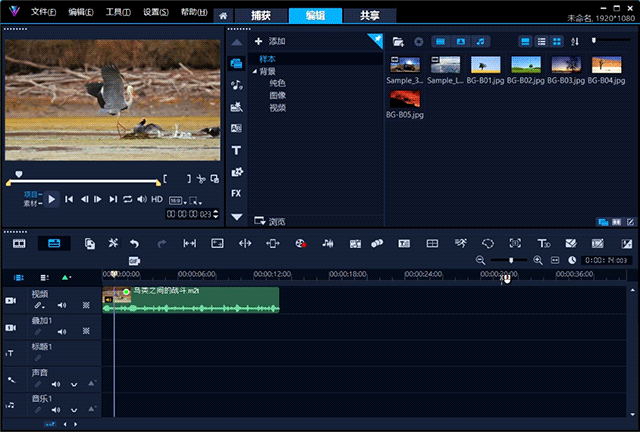This screenshot has width=640, height=432.
Task: Open the Time Remapping icon
Action: point(460,243)
